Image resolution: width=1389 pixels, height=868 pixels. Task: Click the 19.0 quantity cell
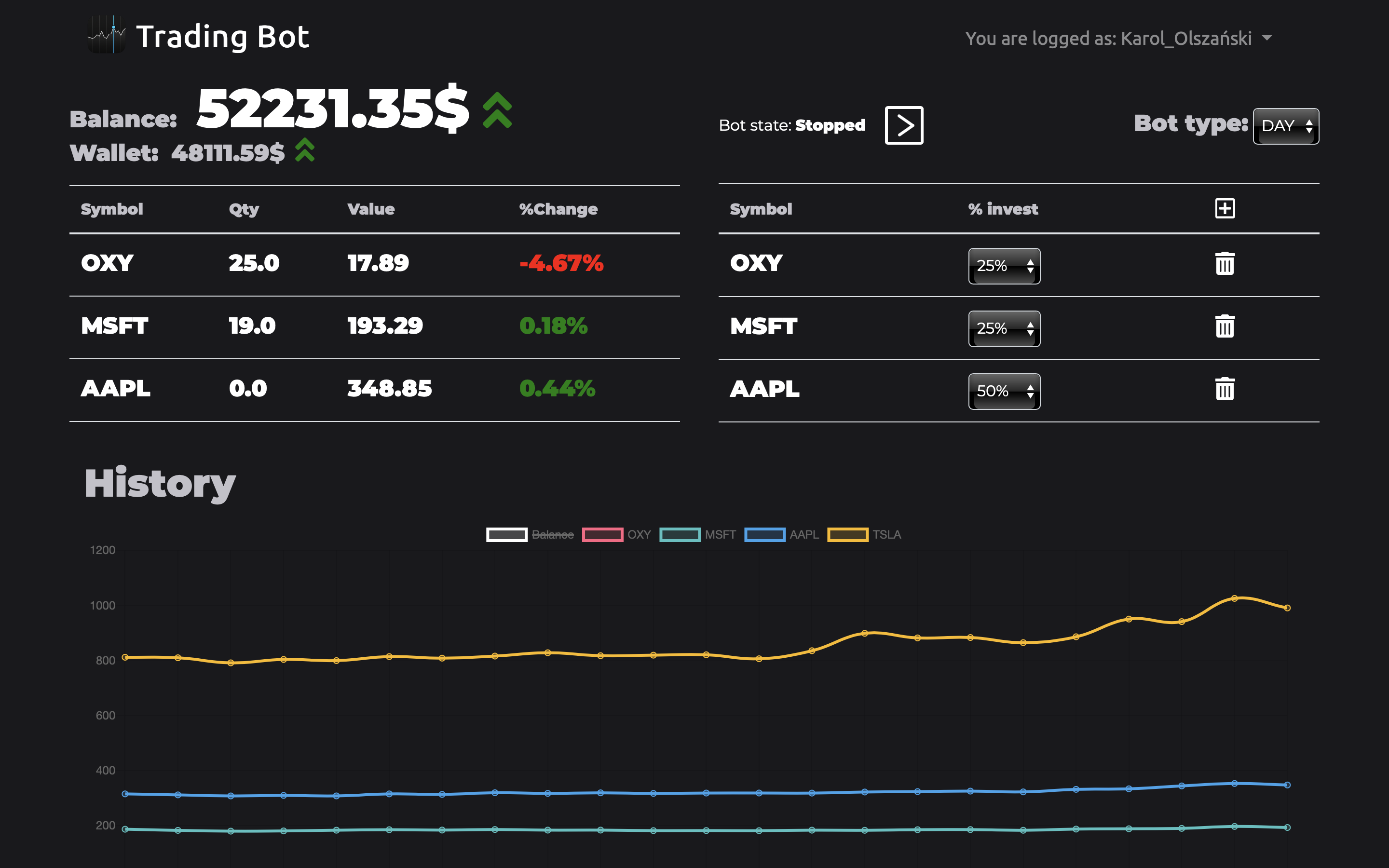coord(252,325)
